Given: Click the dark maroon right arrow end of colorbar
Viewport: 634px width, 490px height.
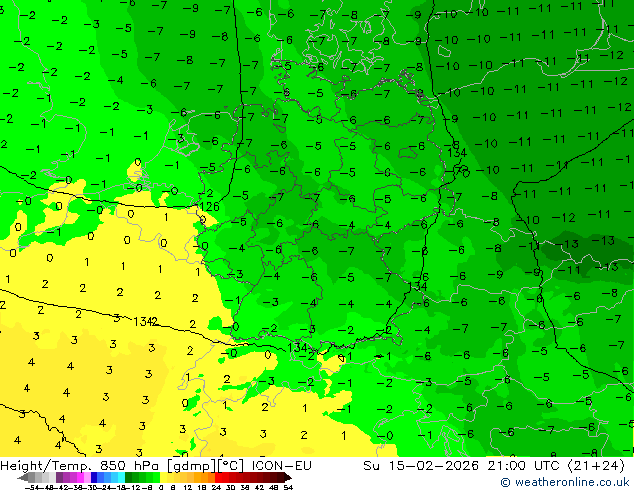Looking at the screenshot, I should pyautogui.click(x=288, y=477).
